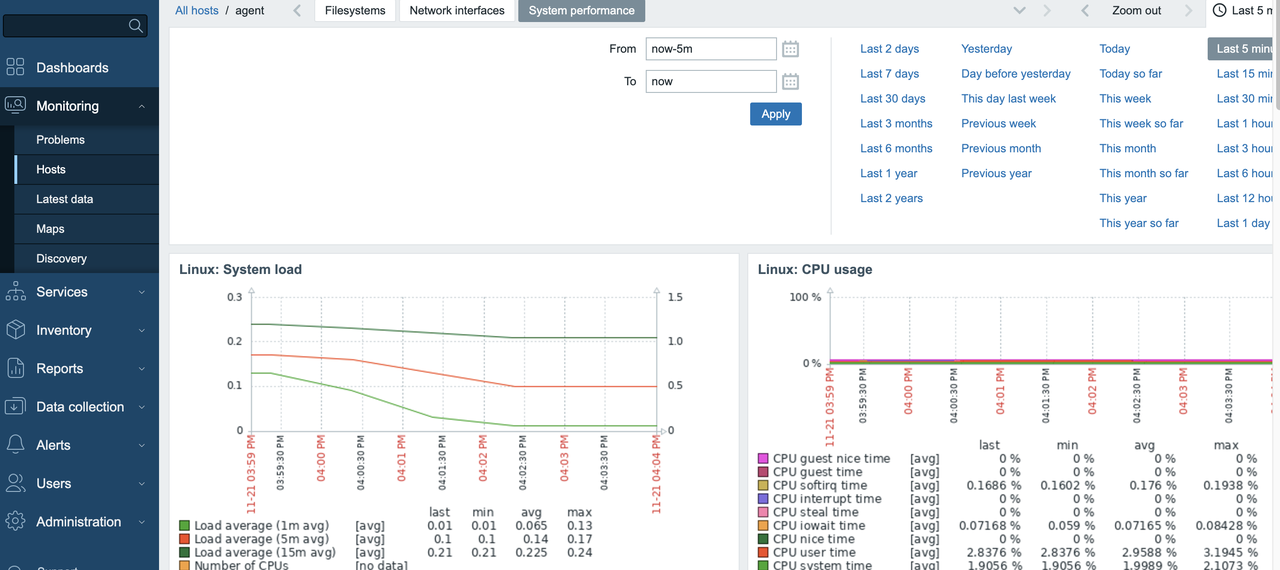Click the From time input field

click(710, 49)
